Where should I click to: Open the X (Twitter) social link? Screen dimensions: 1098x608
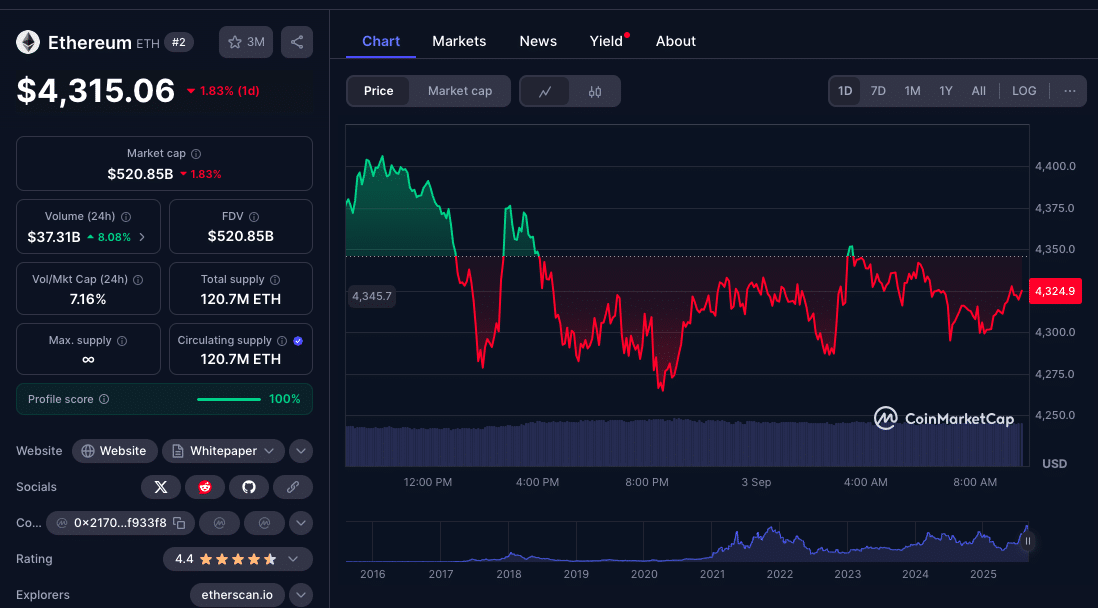pyautogui.click(x=161, y=487)
